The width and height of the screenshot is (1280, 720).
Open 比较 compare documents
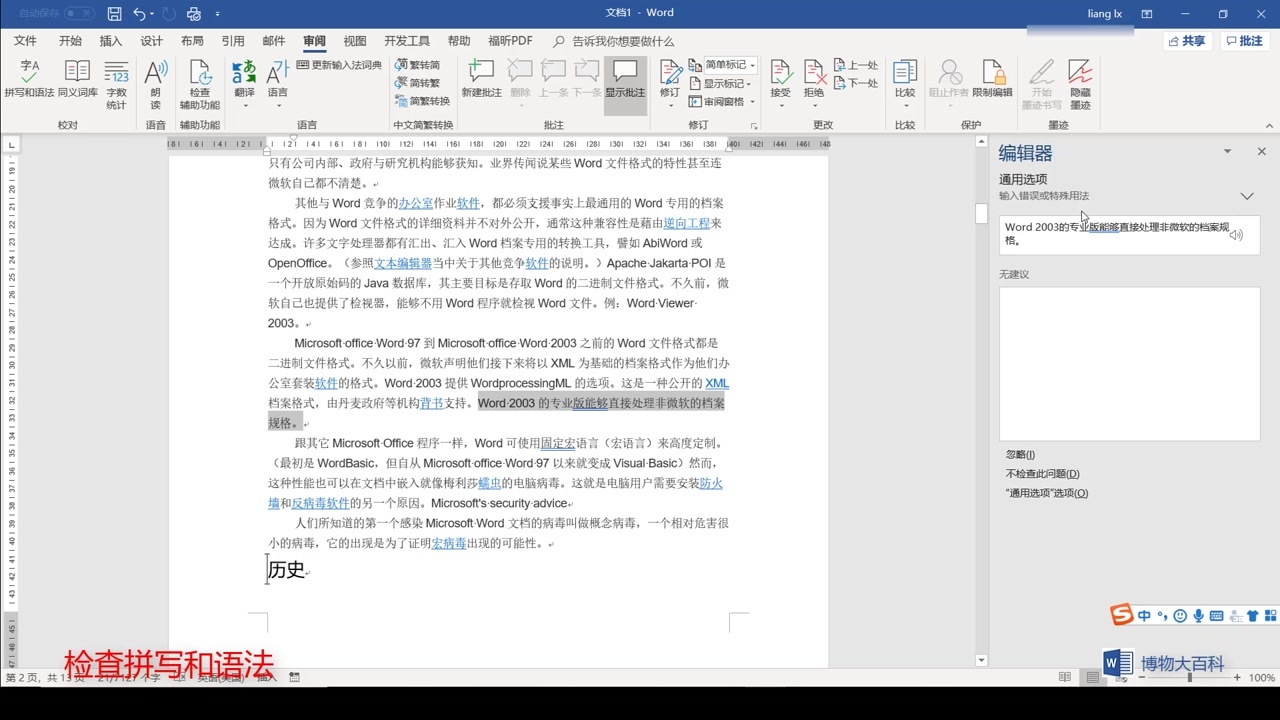905,84
